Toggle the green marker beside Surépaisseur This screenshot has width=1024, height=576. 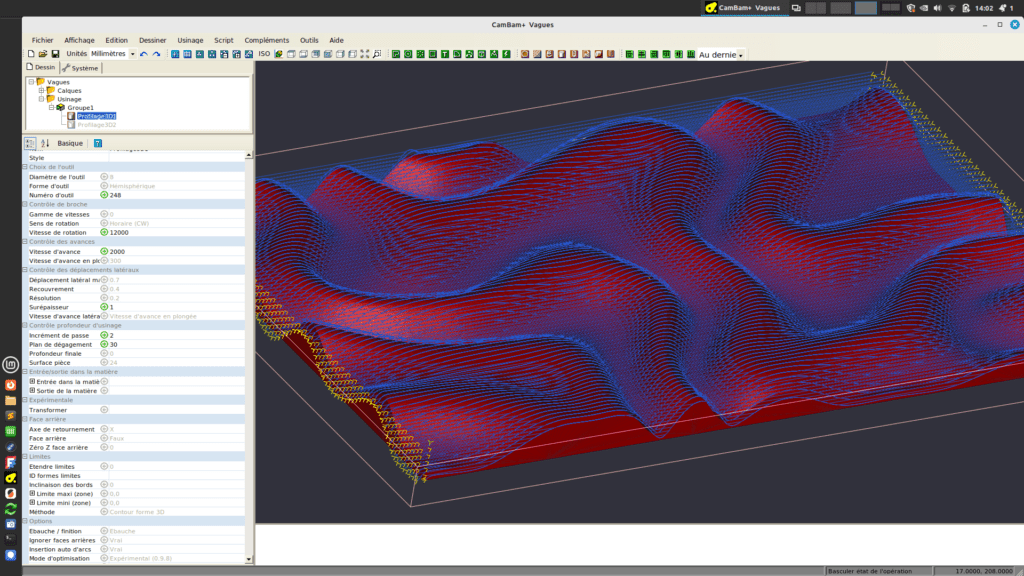pyautogui.click(x=104, y=307)
